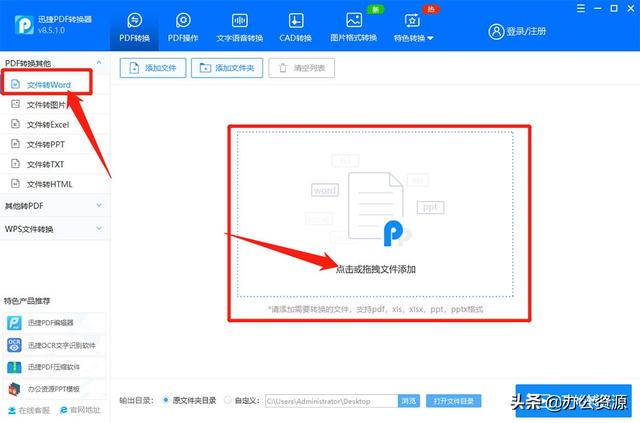Click the 图片格式转换 picture icon
Screen dimensions: 640x423
(353, 20)
